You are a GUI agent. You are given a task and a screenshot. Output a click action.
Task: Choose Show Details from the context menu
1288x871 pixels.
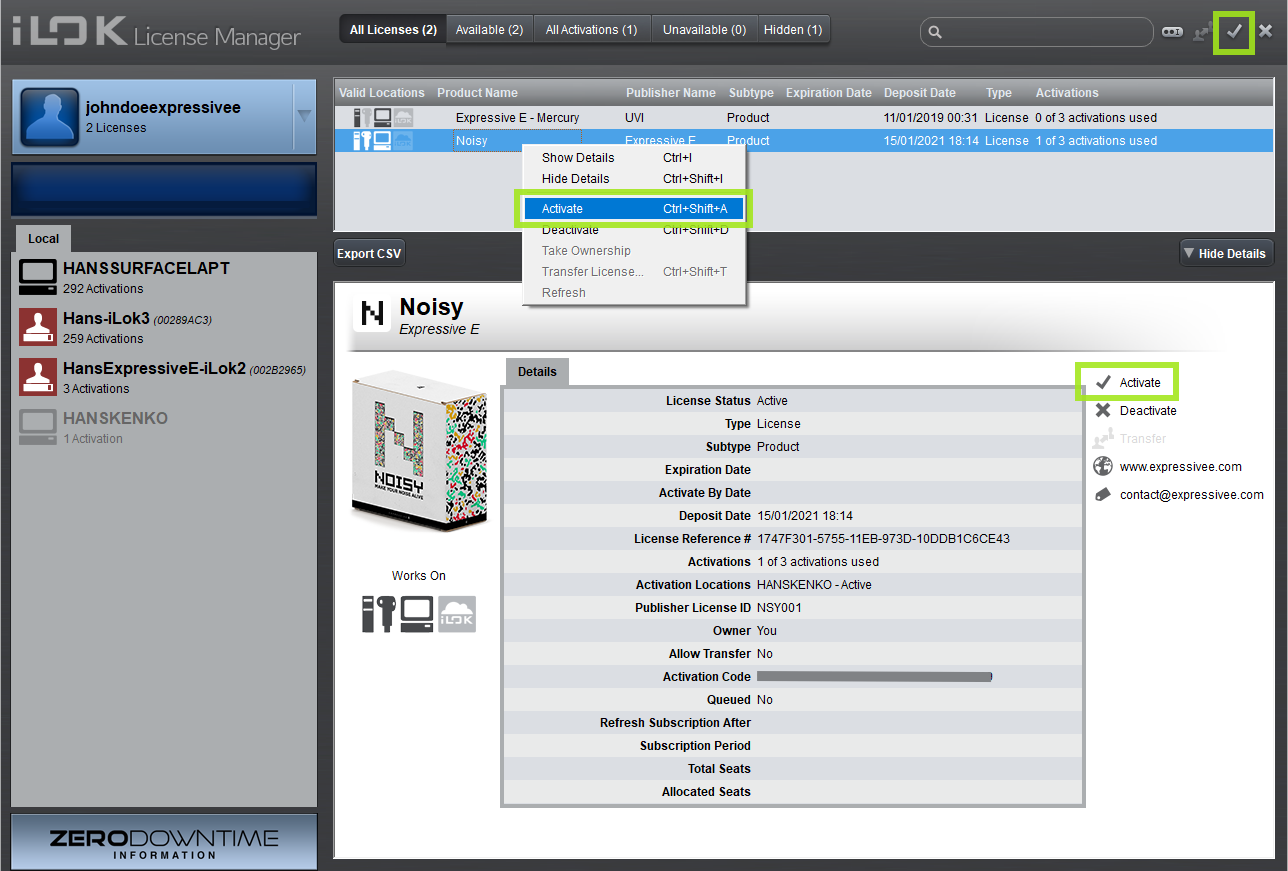coord(634,158)
